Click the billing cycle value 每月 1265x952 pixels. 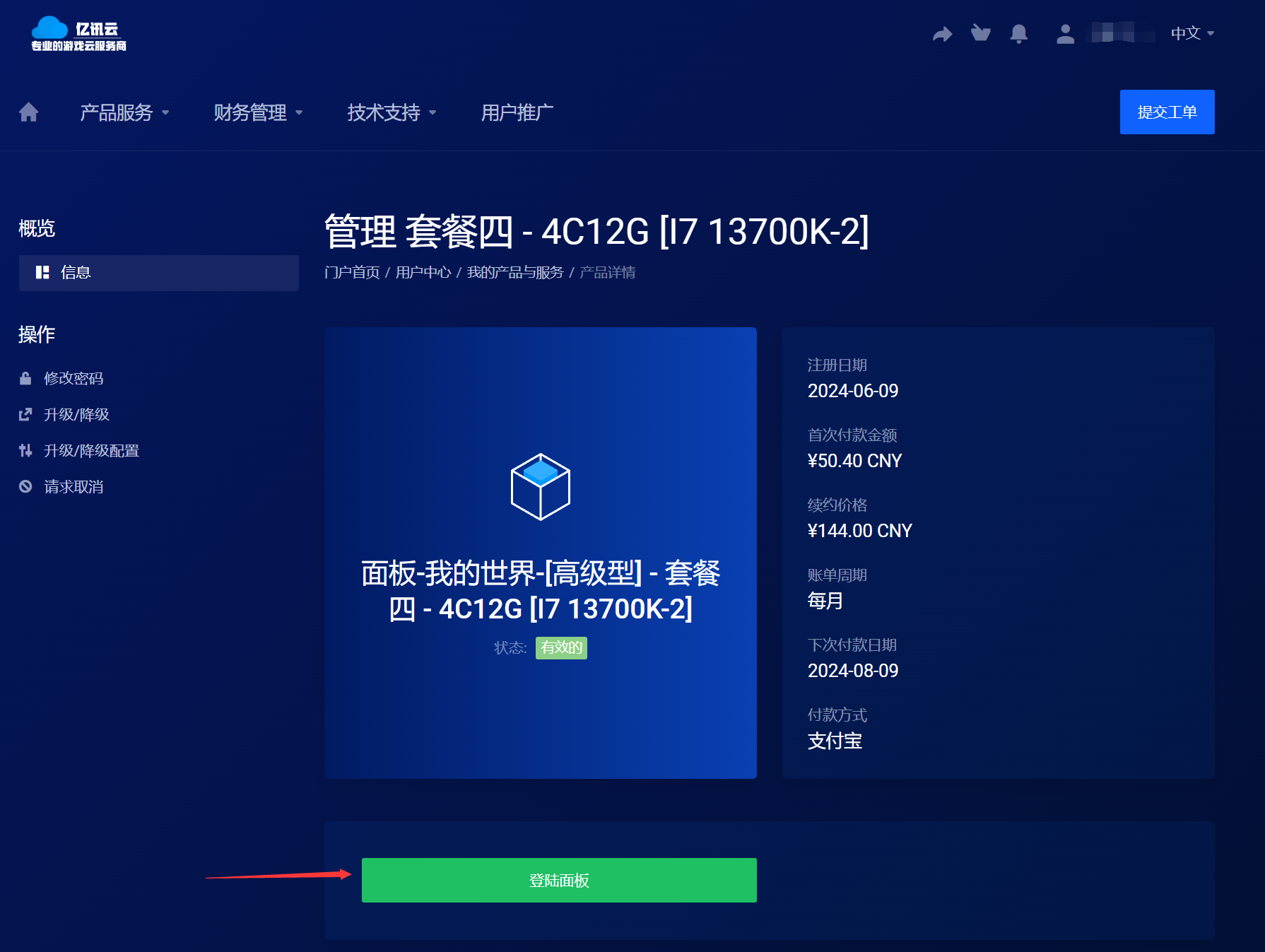(x=825, y=601)
